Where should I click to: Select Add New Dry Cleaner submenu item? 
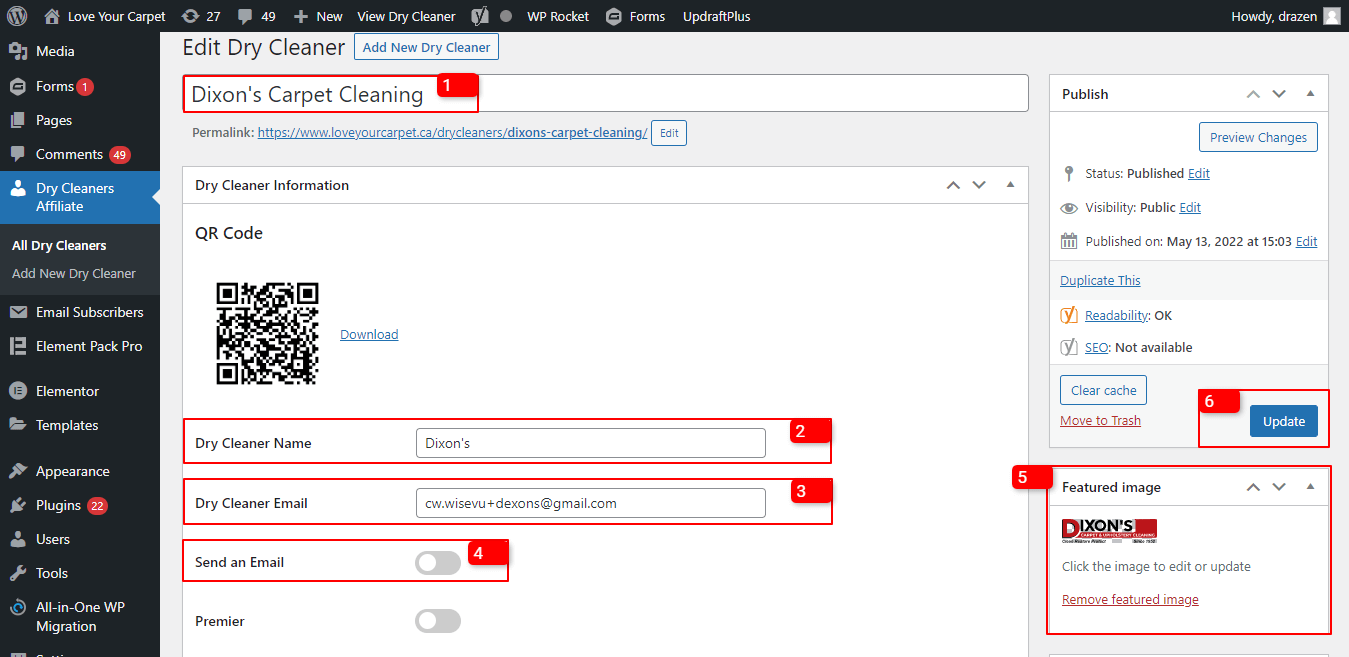pos(74,273)
